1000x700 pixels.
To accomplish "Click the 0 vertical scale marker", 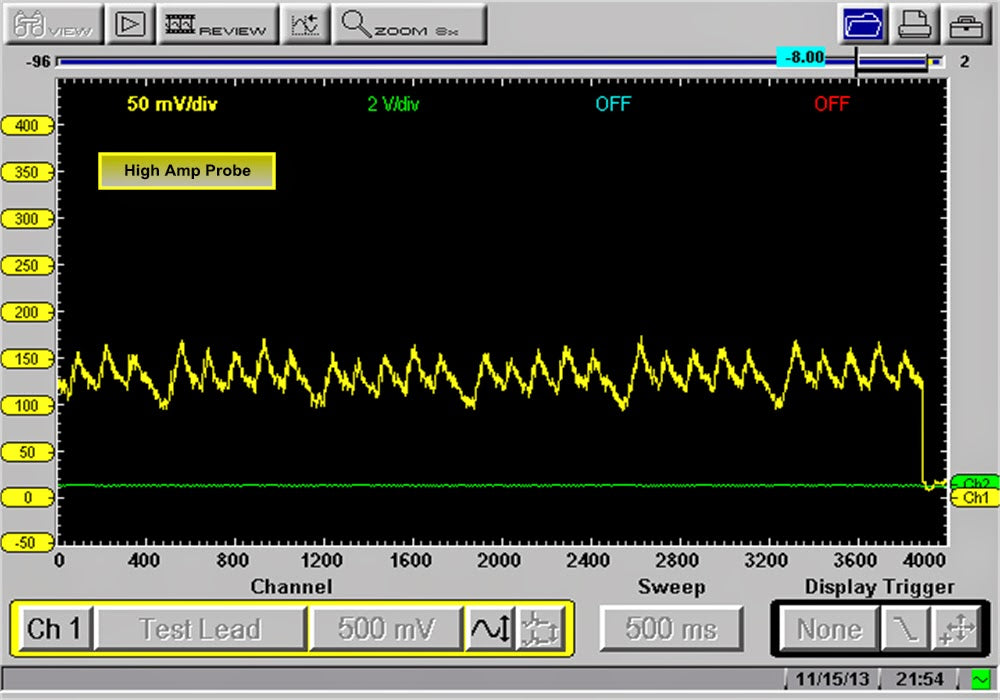I will pyautogui.click(x=27, y=497).
